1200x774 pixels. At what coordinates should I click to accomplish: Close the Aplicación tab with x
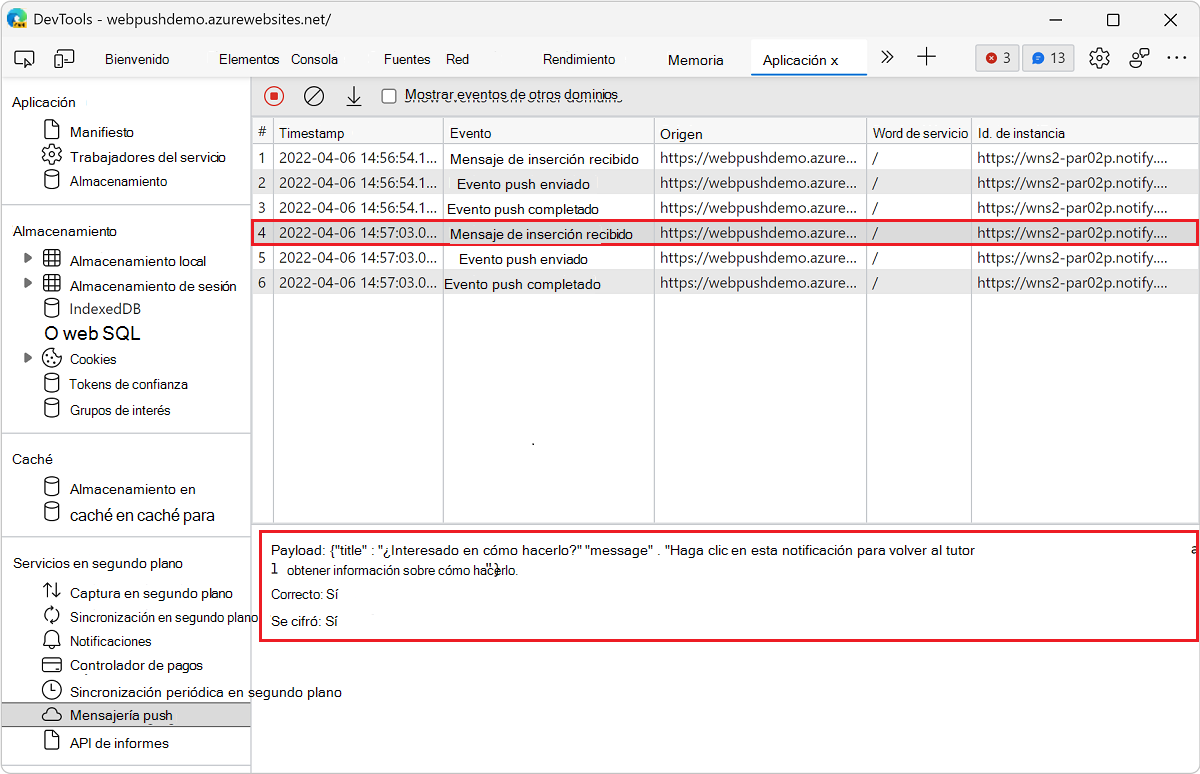[834, 61]
